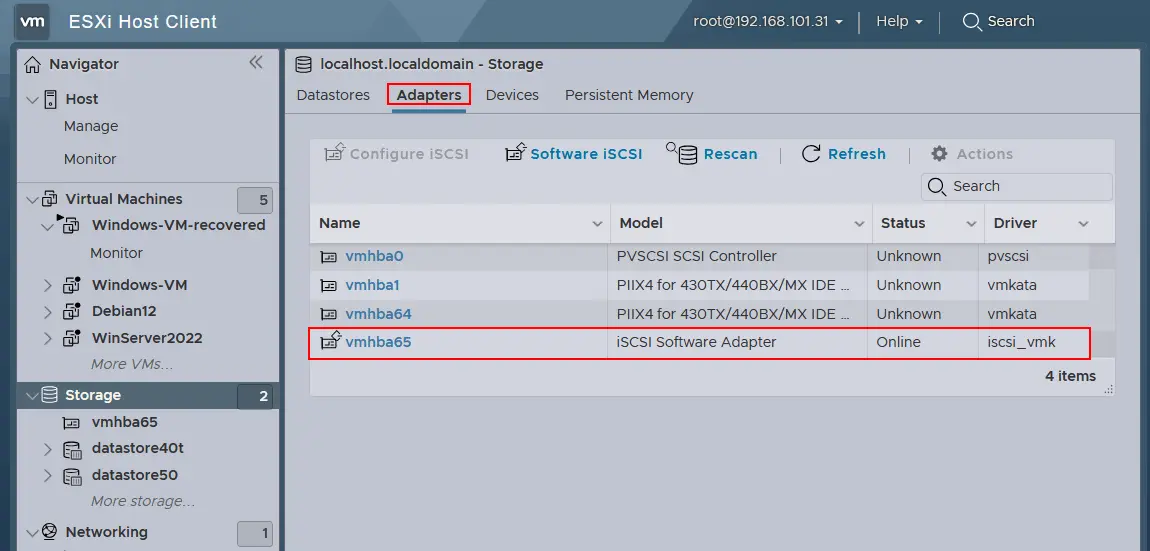The width and height of the screenshot is (1150, 551).
Task: Expand the WinServer2022 tree node
Action: coord(48,338)
